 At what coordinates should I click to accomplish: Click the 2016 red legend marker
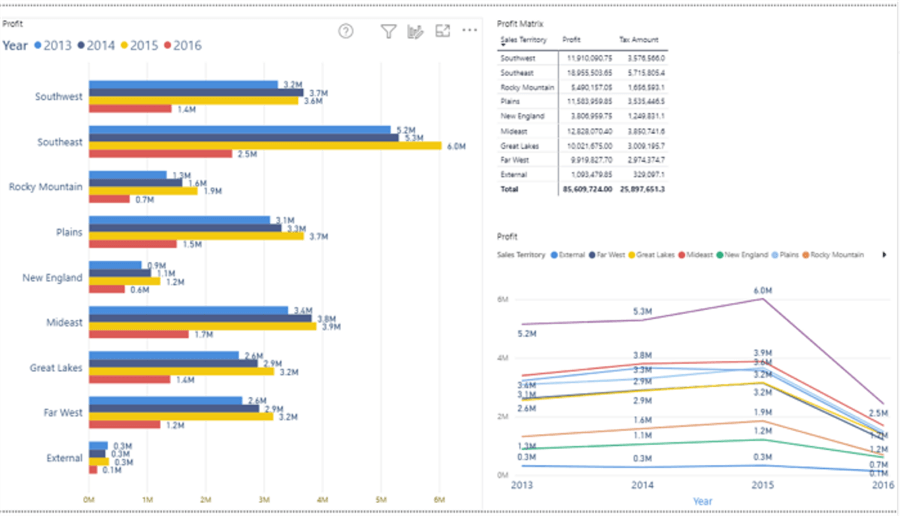pyautogui.click(x=168, y=45)
